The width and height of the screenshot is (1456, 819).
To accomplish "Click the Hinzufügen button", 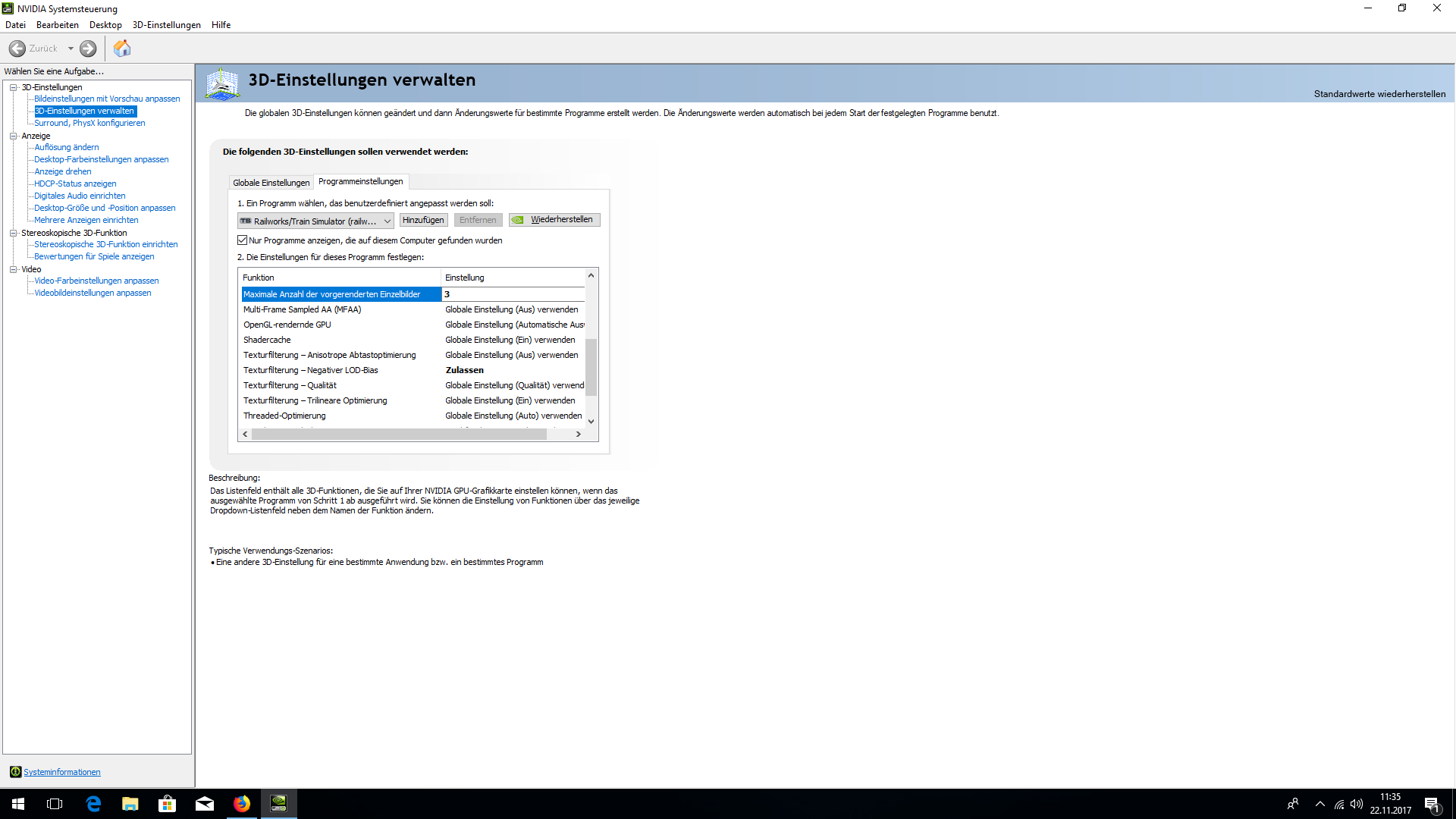I will pos(423,220).
